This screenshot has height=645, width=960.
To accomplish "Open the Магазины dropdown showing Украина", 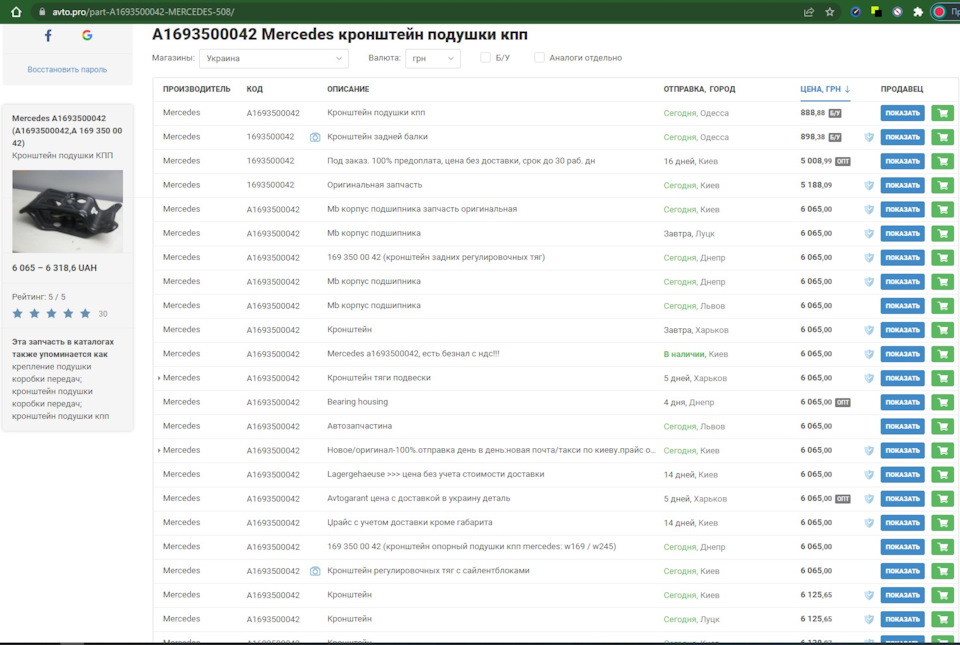I will pos(274,58).
